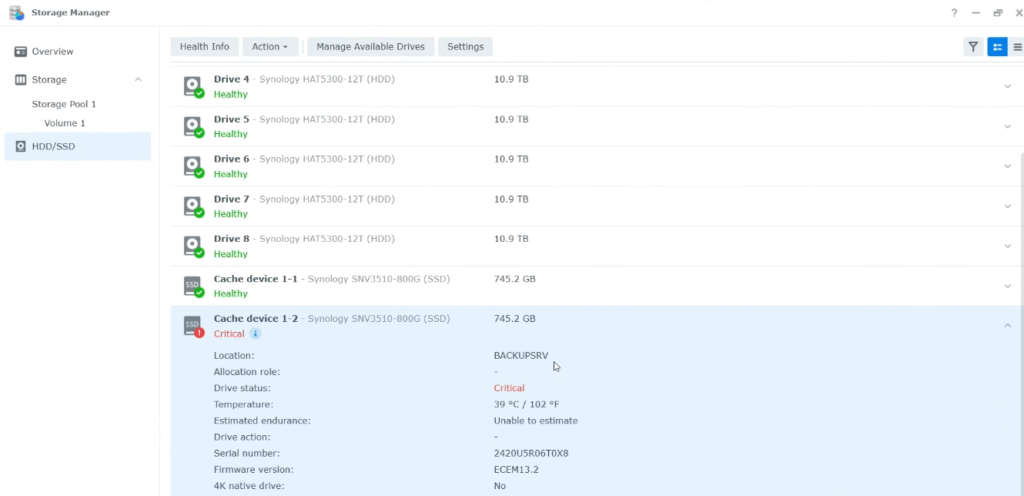Open Storage Pool 1 in the sidebar
Viewport: 1024px width, 496px height.
point(64,104)
